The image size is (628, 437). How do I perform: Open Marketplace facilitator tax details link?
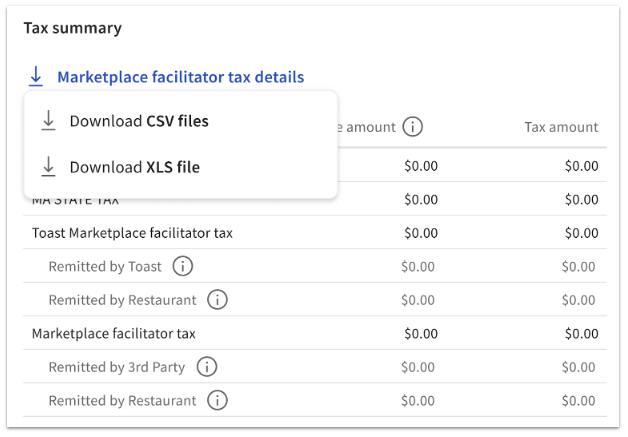click(x=180, y=77)
